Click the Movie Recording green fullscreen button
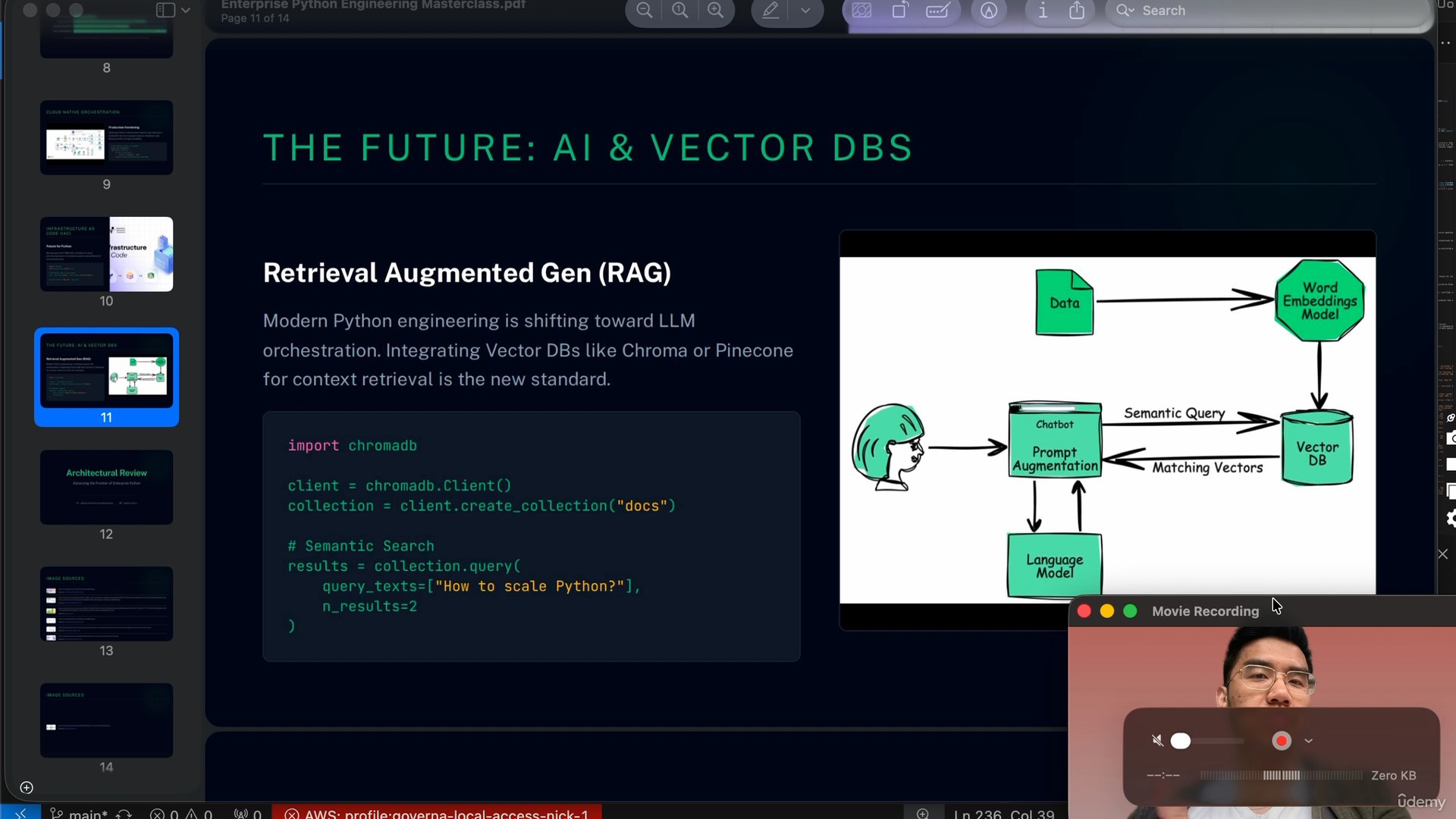 [1130, 611]
